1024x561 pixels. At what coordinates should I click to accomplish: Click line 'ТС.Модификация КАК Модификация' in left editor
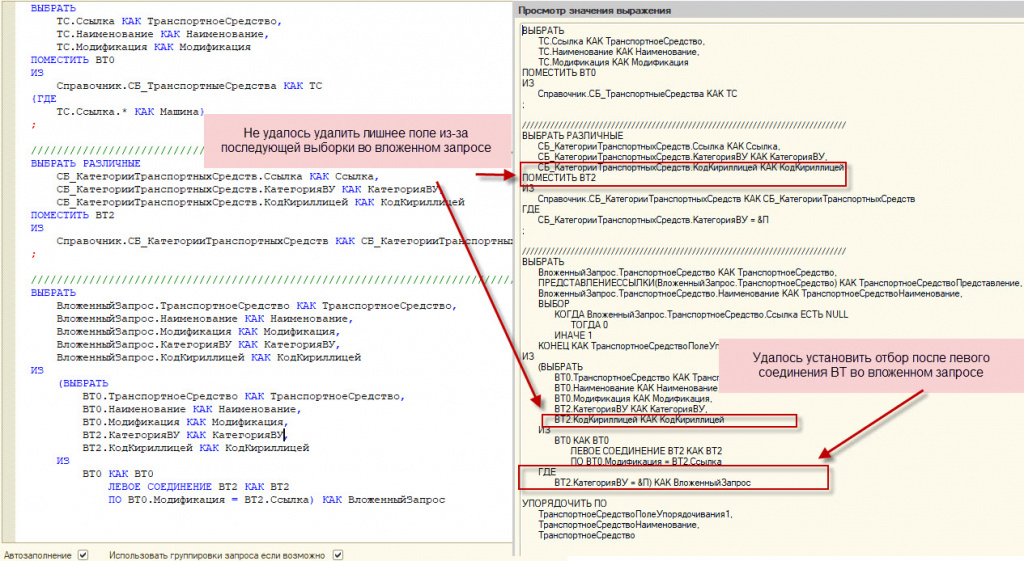[x=153, y=47]
